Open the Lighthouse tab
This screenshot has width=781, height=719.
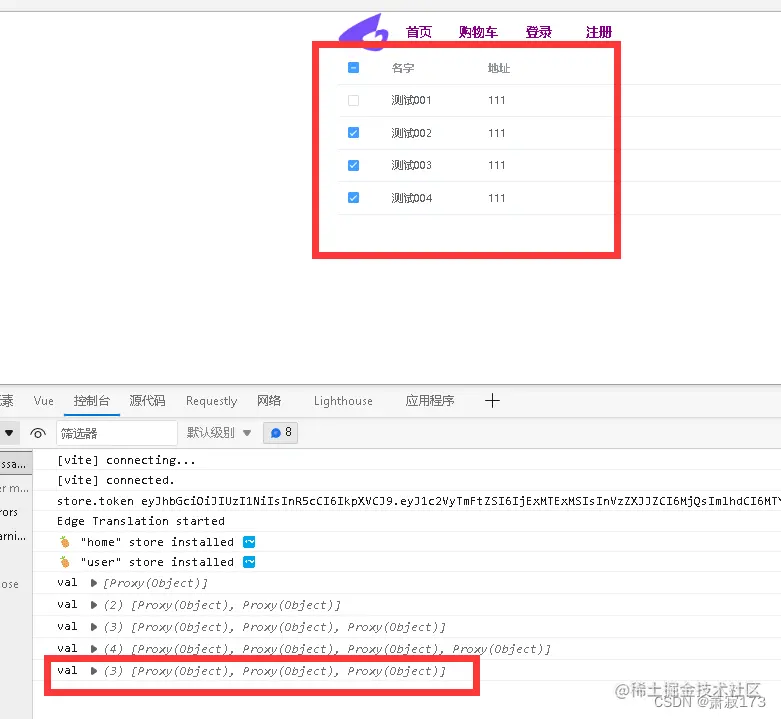[343, 401]
